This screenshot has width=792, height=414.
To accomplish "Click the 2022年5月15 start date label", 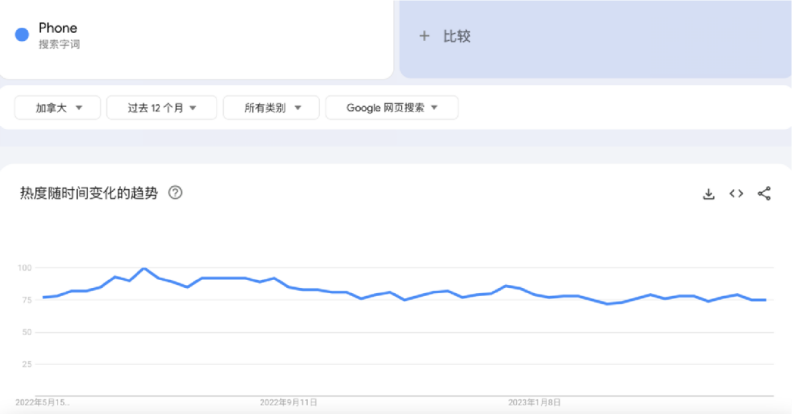I will coord(42,402).
